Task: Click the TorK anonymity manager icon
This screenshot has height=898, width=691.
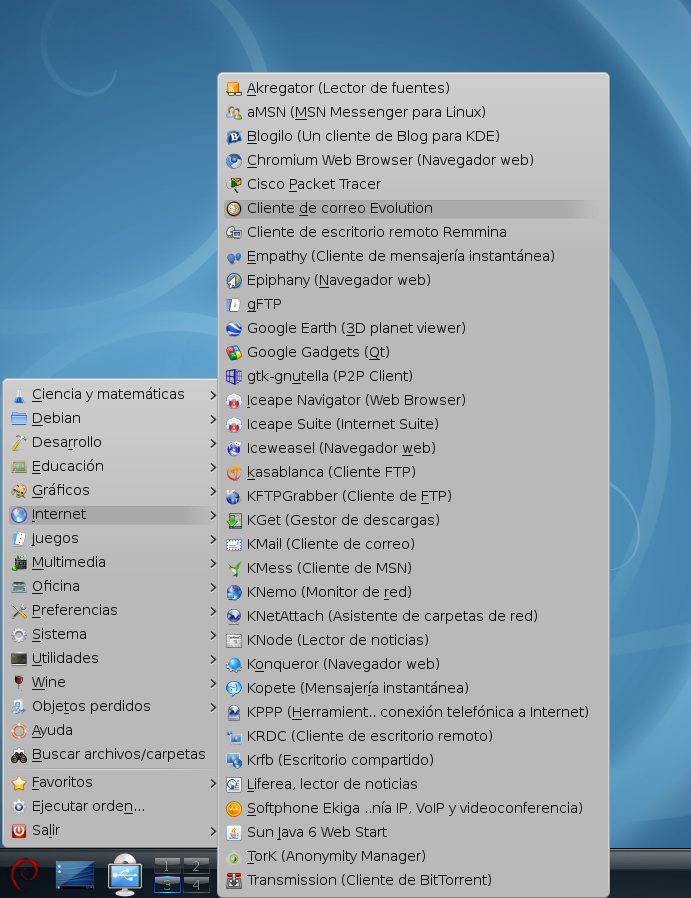Action: (x=234, y=857)
